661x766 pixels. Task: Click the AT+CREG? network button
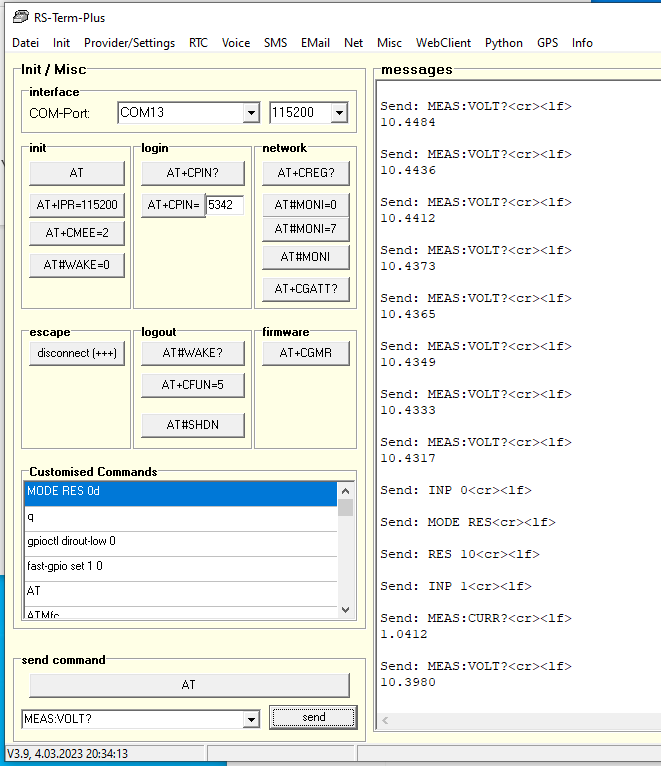(x=305, y=173)
